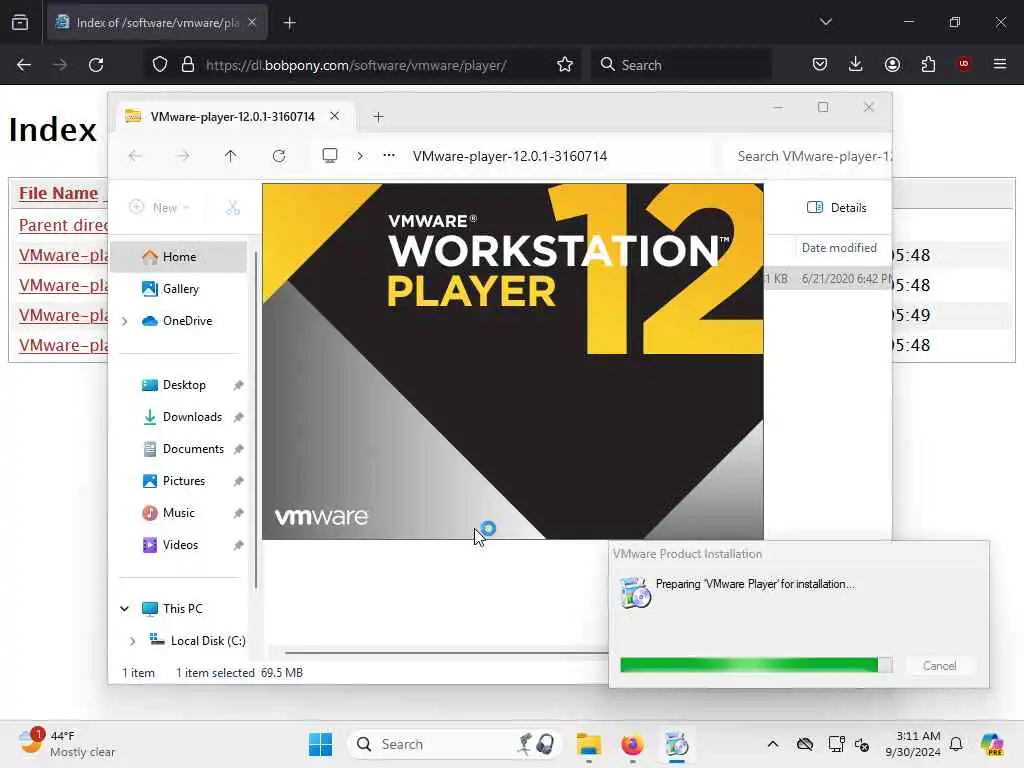The height and width of the screenshot is (768, 1024).
Task: Open the Firefox extensions menu
Action: click(x=928, y=64)
